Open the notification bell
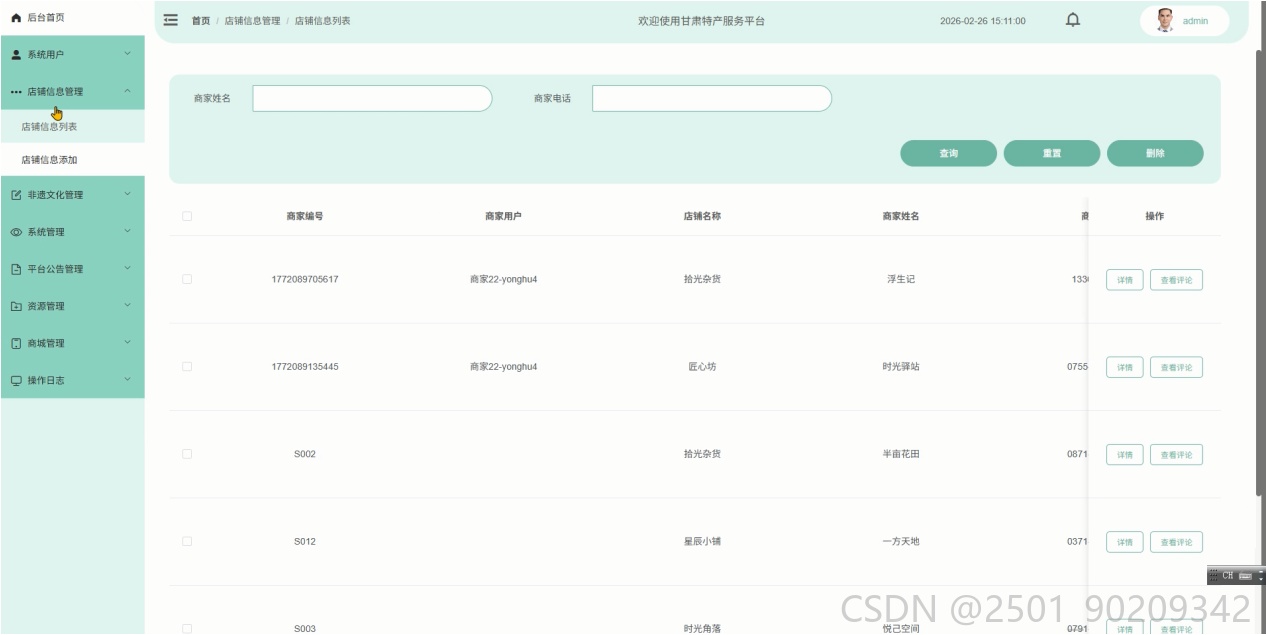 point(1073,20)
